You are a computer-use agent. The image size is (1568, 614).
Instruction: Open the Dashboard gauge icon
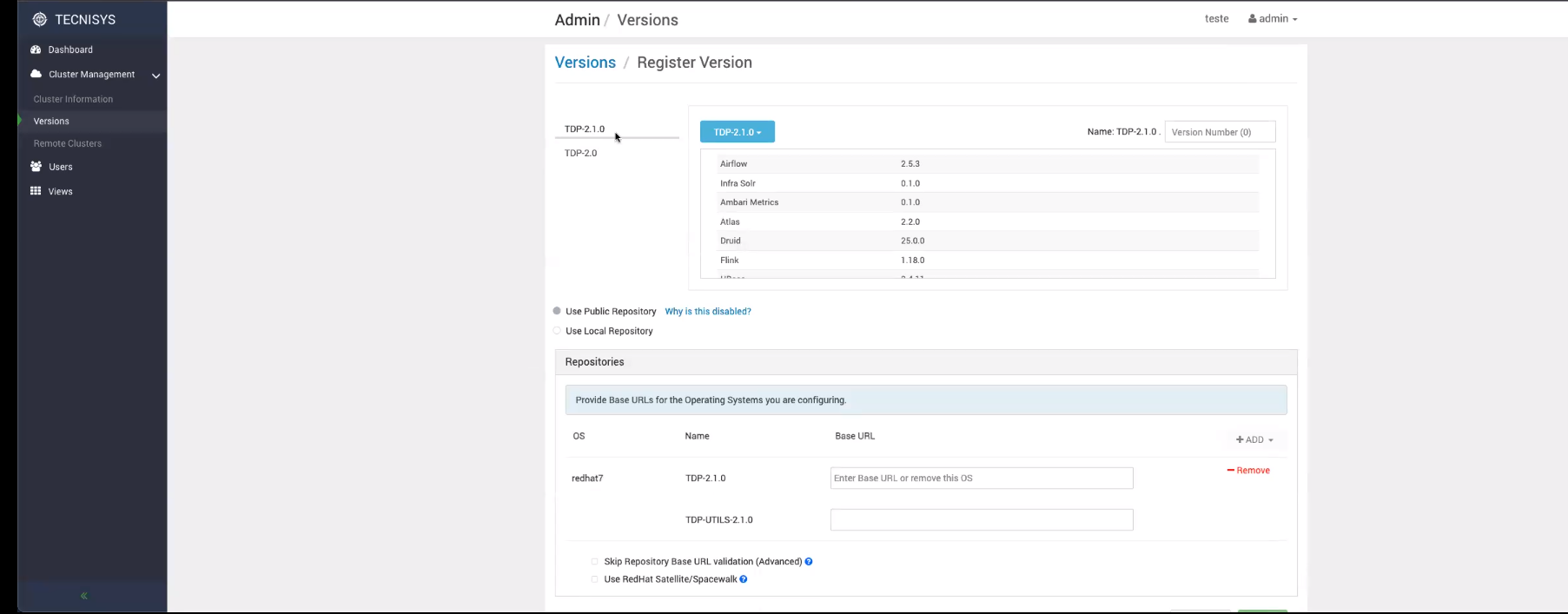click(x=36, y=50)
